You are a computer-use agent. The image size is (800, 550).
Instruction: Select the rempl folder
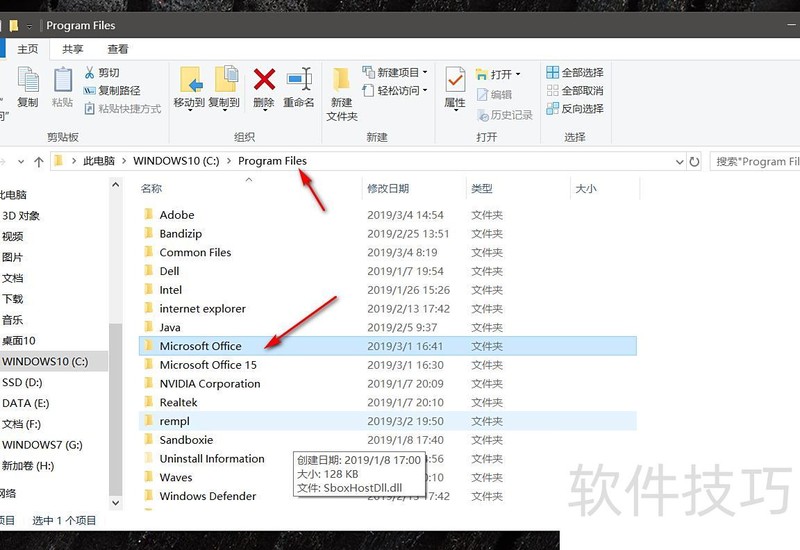point(388,421)
